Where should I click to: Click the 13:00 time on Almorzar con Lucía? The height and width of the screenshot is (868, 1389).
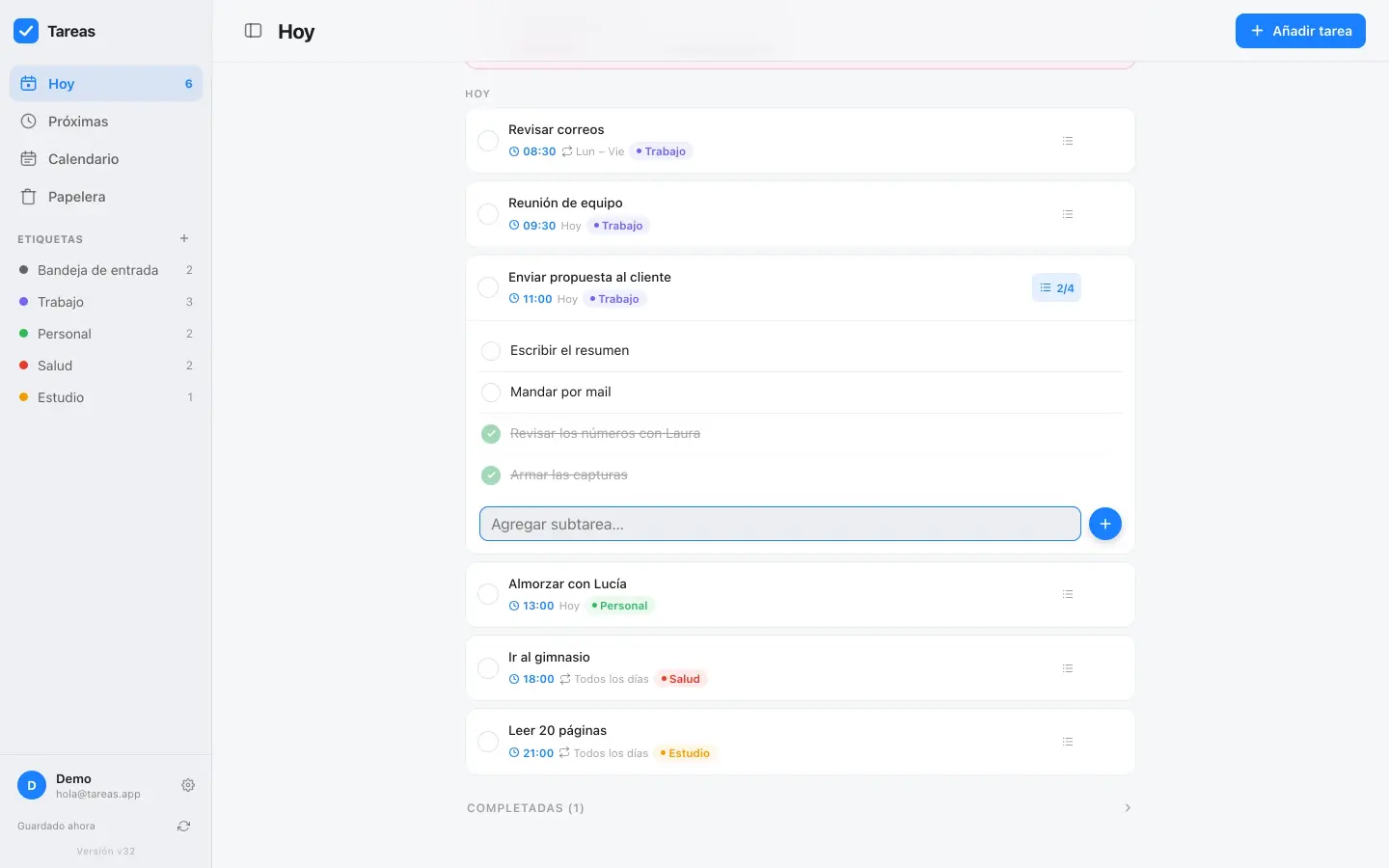(x=531, y=606)
